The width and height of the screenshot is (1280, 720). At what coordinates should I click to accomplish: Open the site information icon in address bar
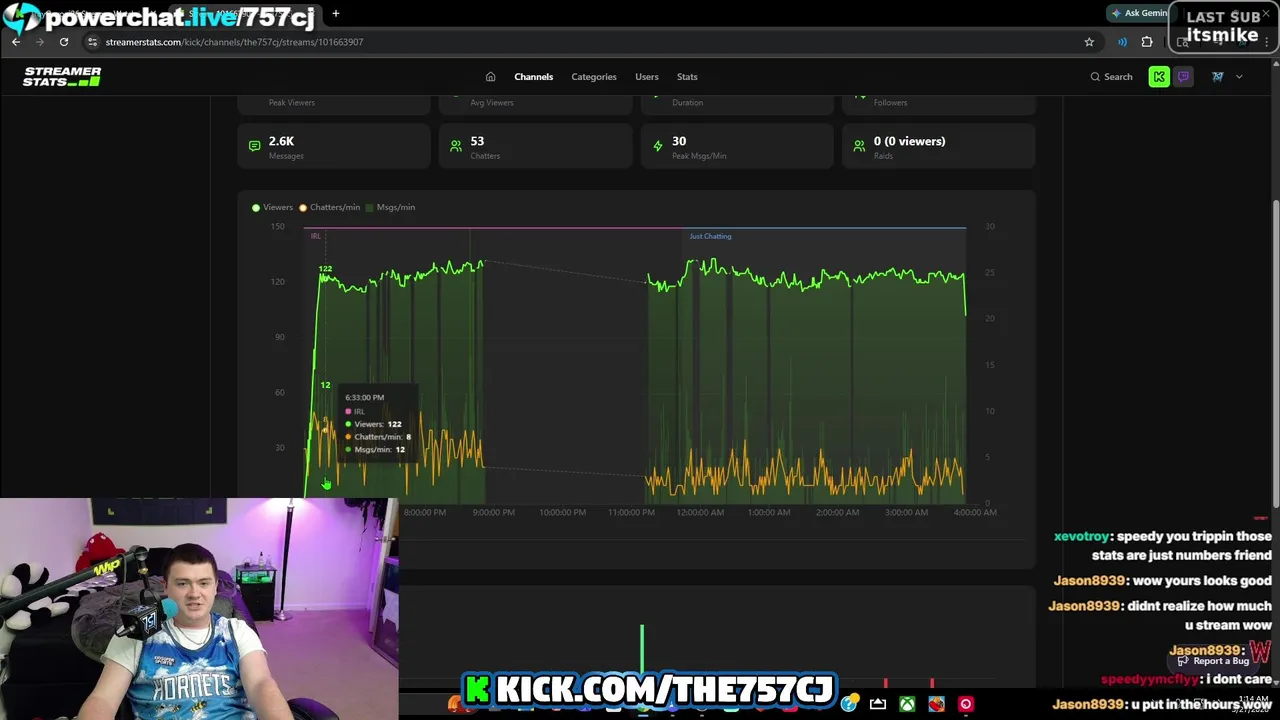point(92,42)
